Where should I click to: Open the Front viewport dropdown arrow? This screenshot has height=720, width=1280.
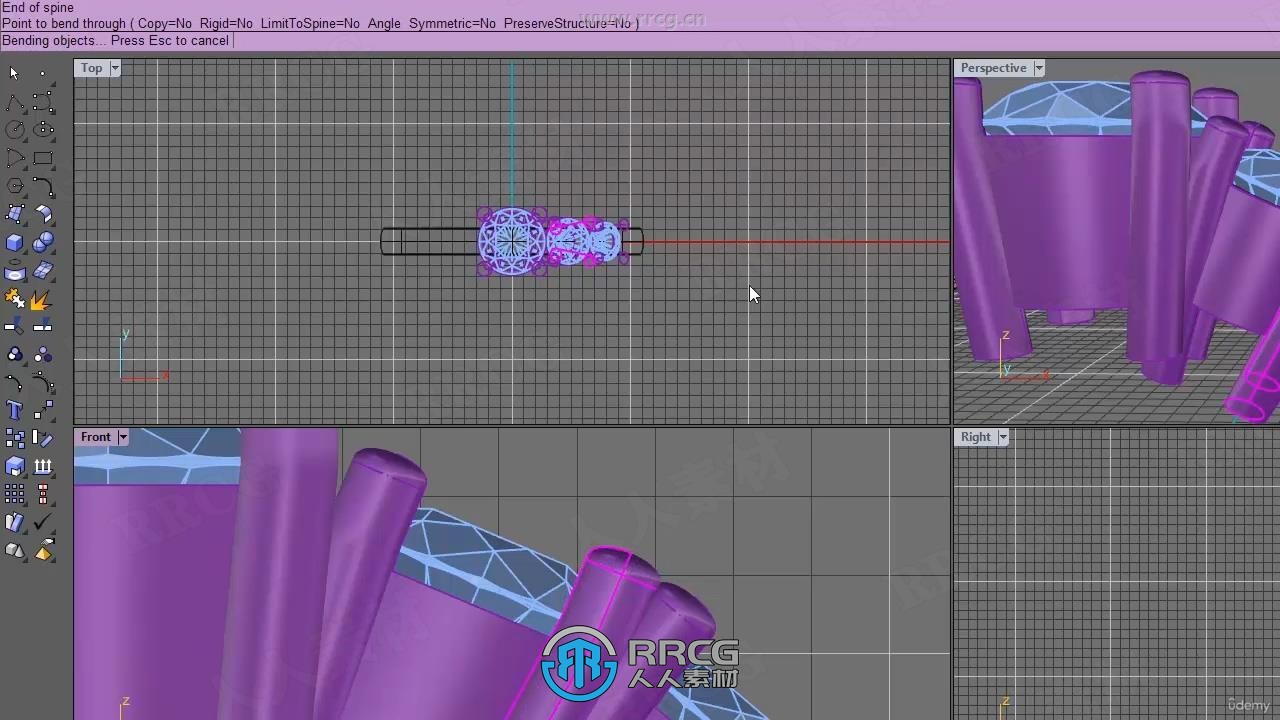tap(123, 437)
